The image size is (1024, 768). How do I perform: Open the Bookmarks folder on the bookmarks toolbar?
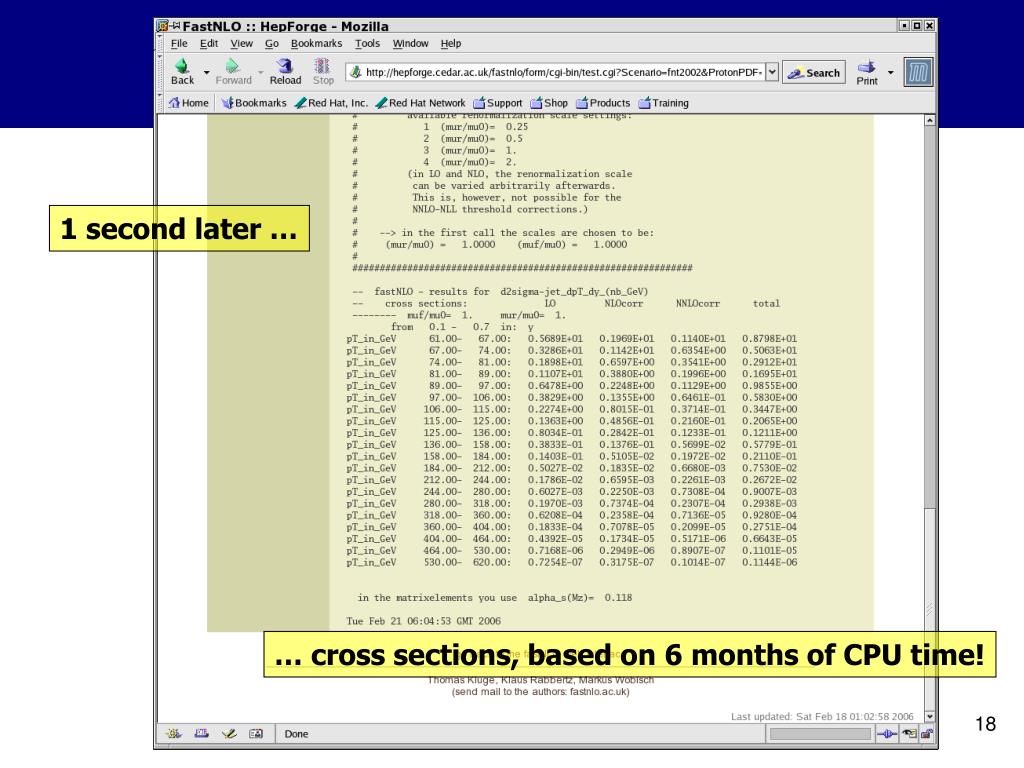click(254, 103)
